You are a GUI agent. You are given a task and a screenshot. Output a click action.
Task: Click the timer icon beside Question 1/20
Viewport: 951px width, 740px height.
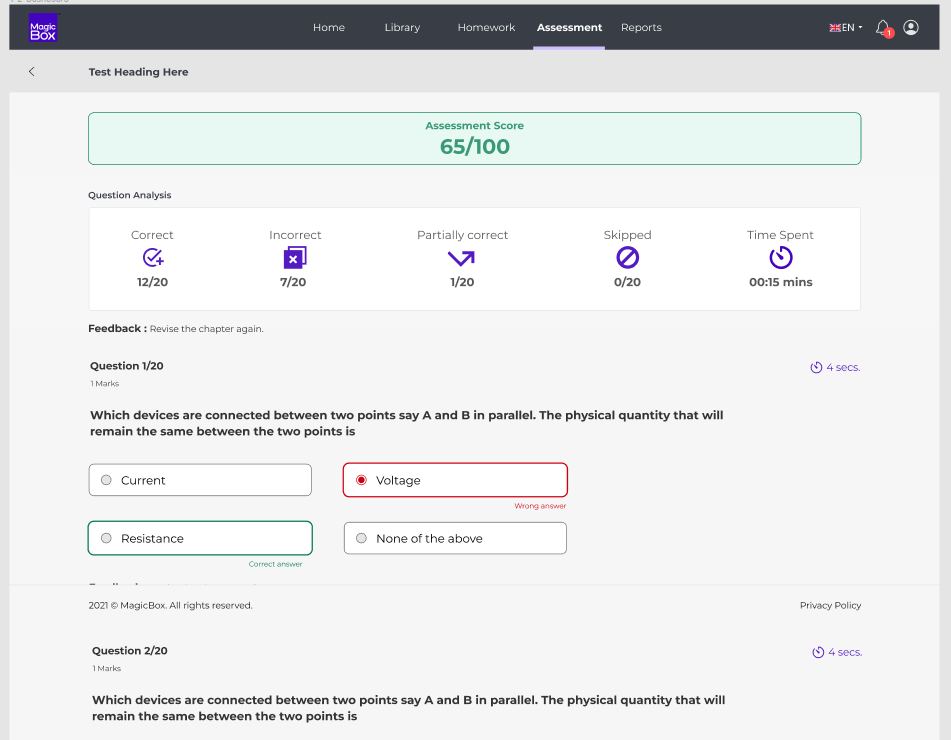[x=817, y=367]
